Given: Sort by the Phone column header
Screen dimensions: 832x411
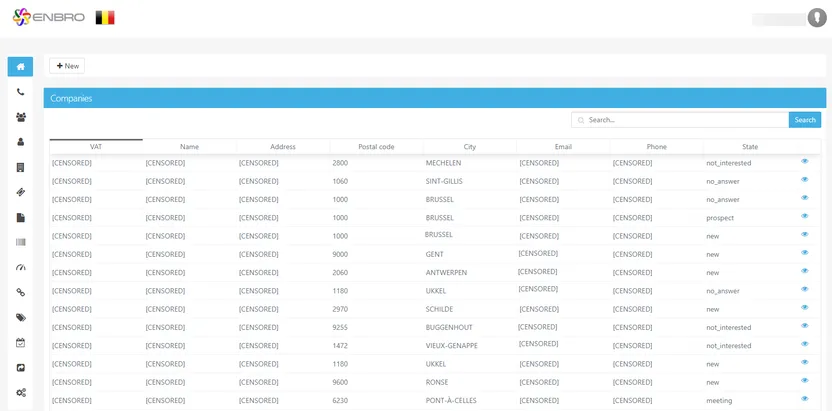Looking at the screenshot, I should click(656, 147).
